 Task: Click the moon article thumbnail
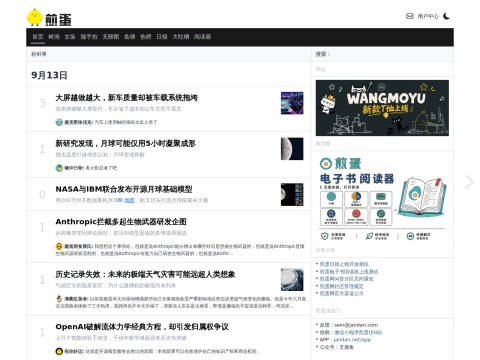(292, 149)
